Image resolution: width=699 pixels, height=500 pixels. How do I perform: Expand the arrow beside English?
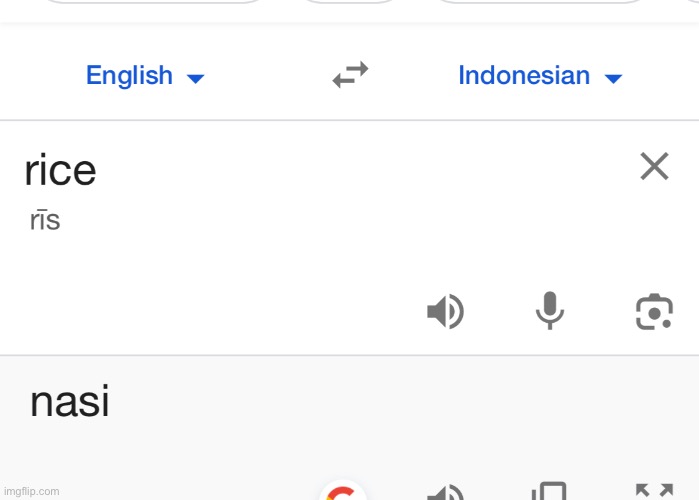click(x=195, y=79)
